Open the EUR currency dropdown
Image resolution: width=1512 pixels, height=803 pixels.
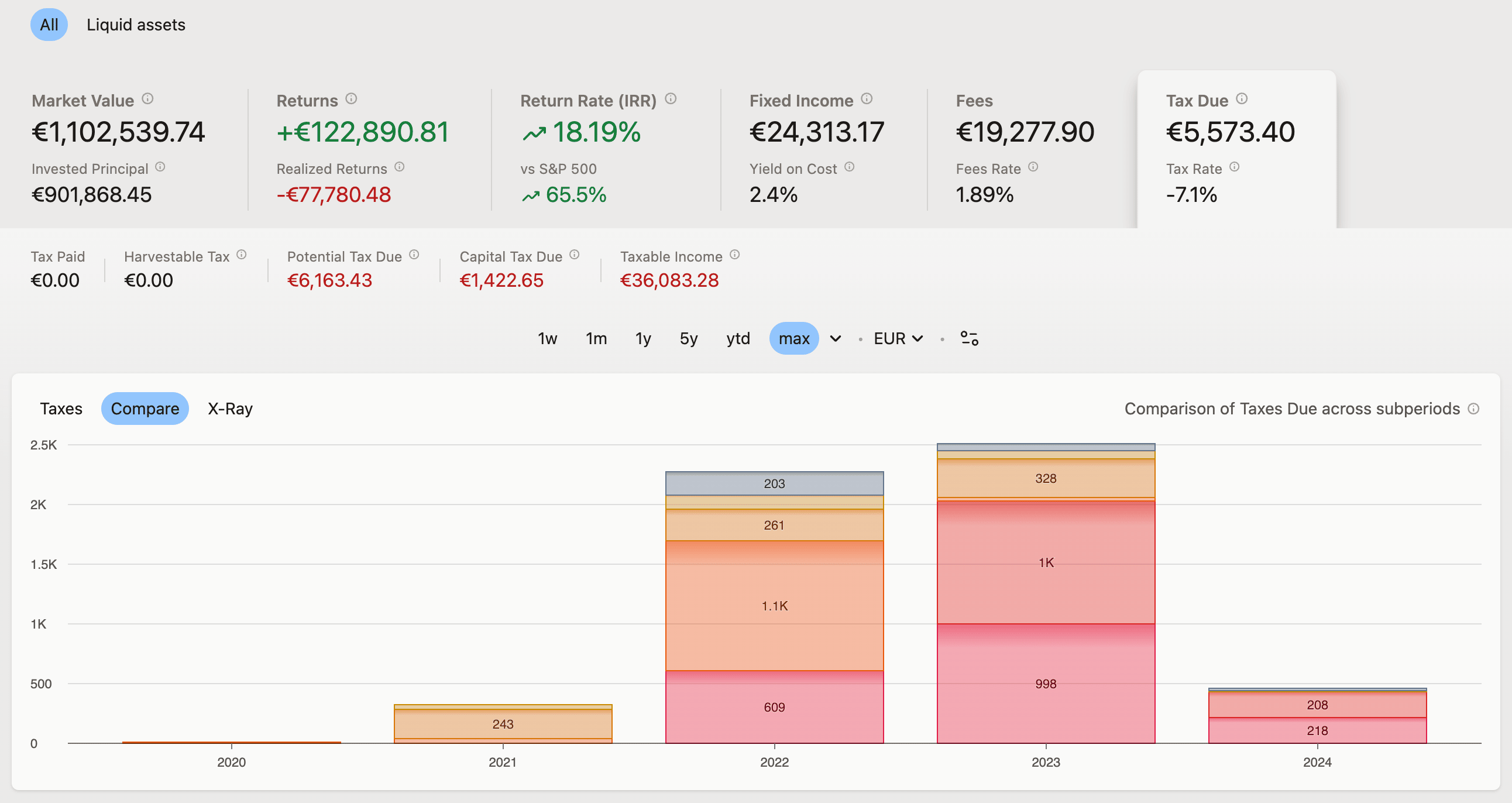coord(898,339)
